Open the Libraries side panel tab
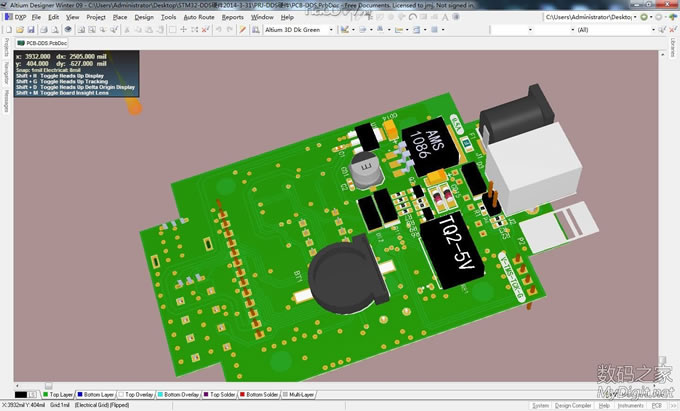Screen dimensions: 680x411 pos(674,47)
